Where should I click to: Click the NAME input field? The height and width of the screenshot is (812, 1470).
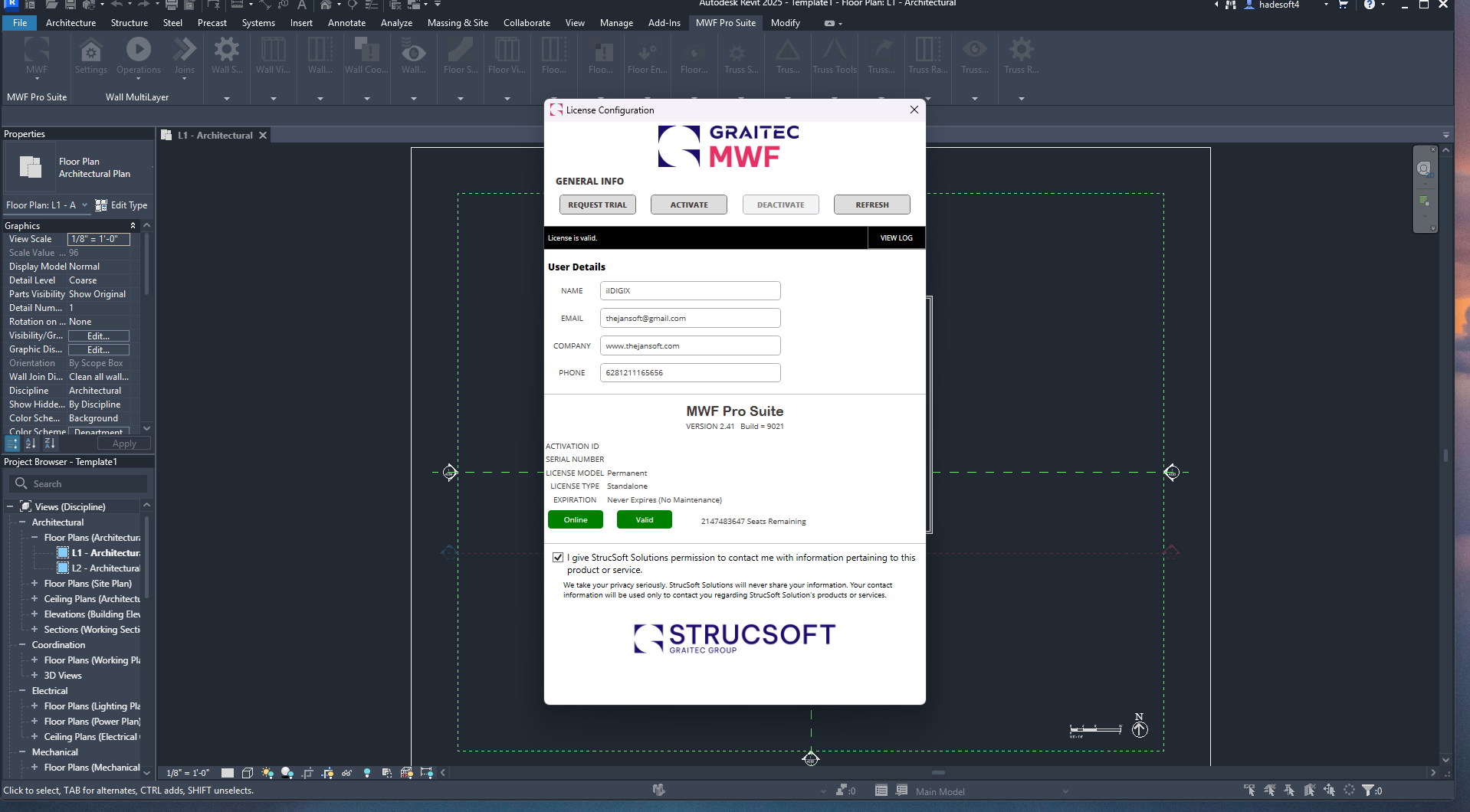pyautogui.click(x=690, y=290)
